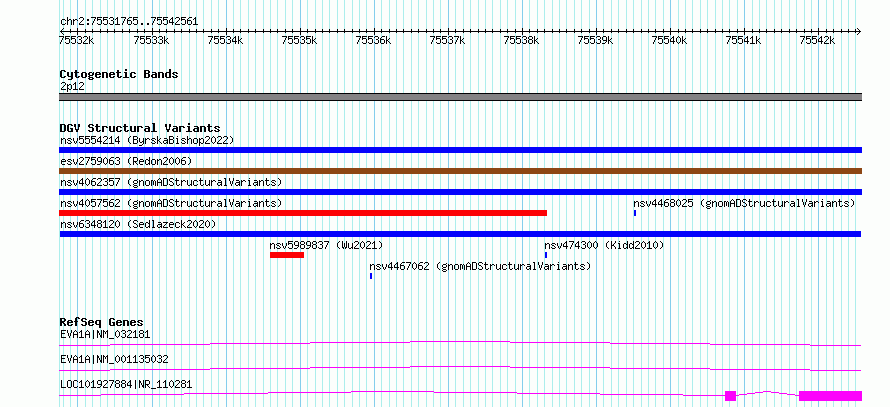Click the 75542k ruler tick label
The width and height of the screenshot is (890, 407).
coord(817,40)
